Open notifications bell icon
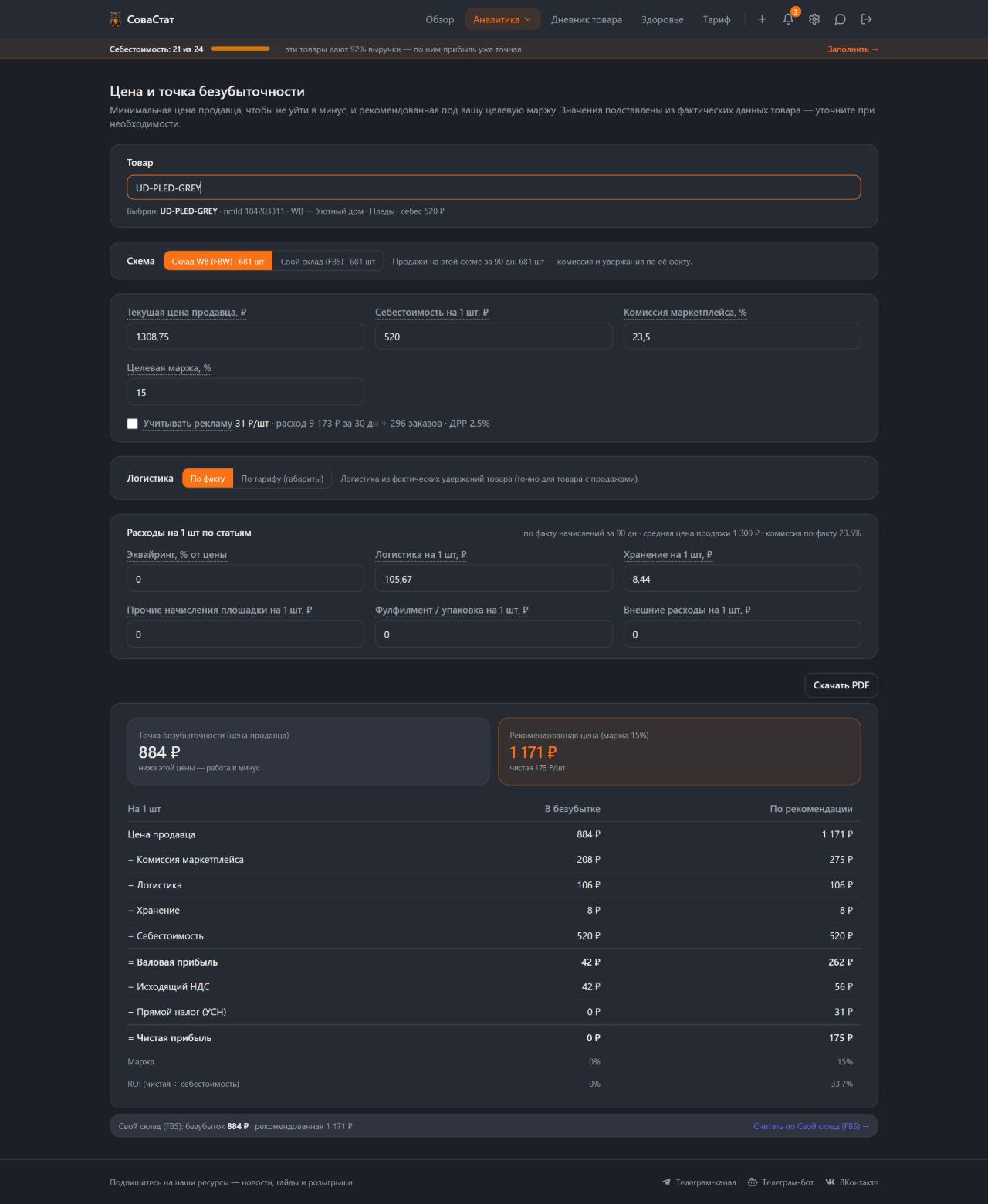Screen dimensions: 988x1204 coord(788,19)
